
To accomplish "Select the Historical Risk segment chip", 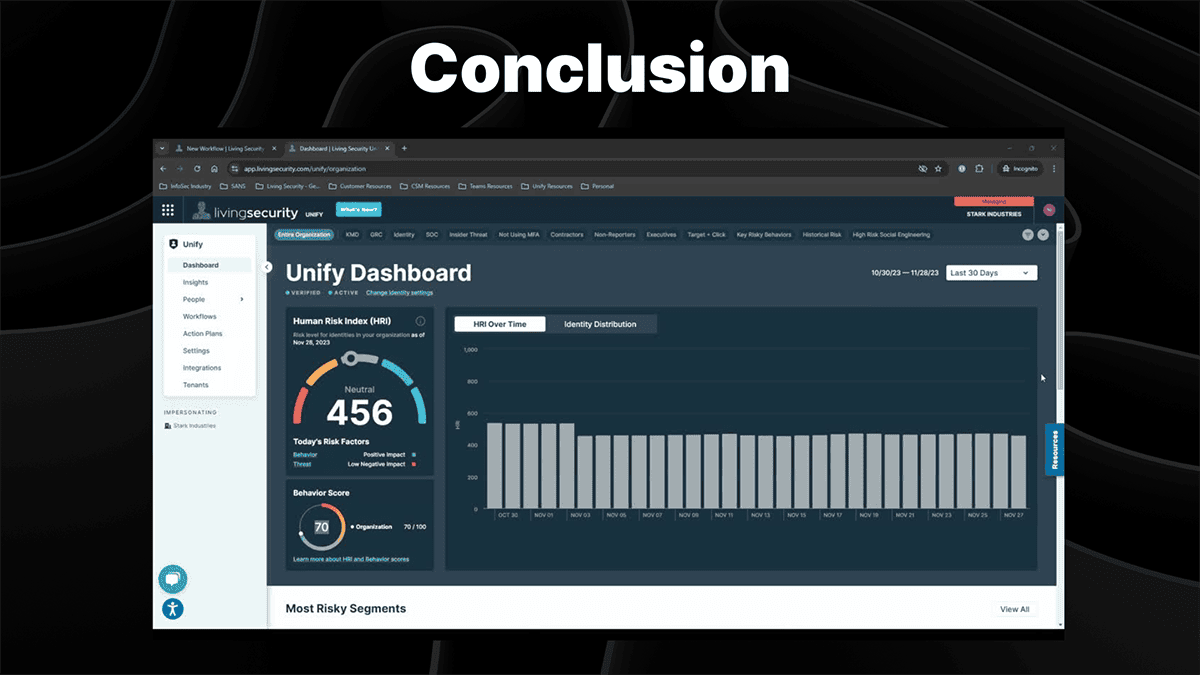I will [x=822, y=235].
